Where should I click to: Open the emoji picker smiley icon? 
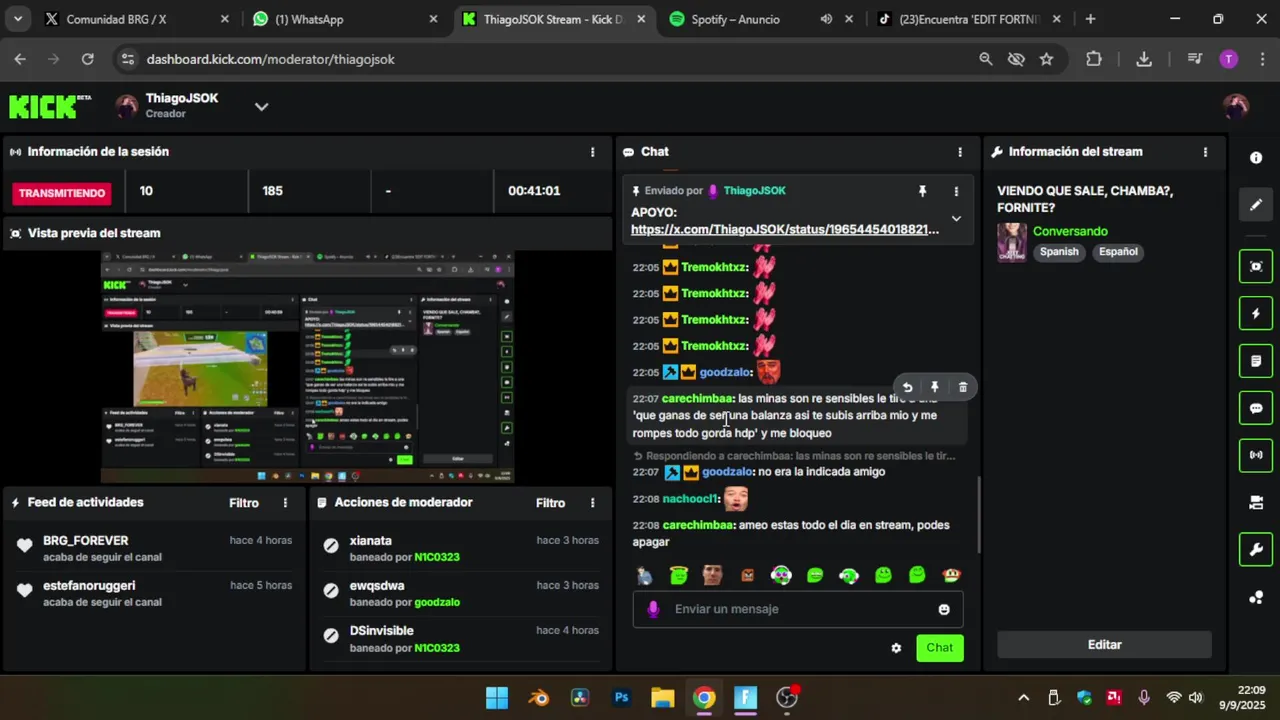coord(944,609)
